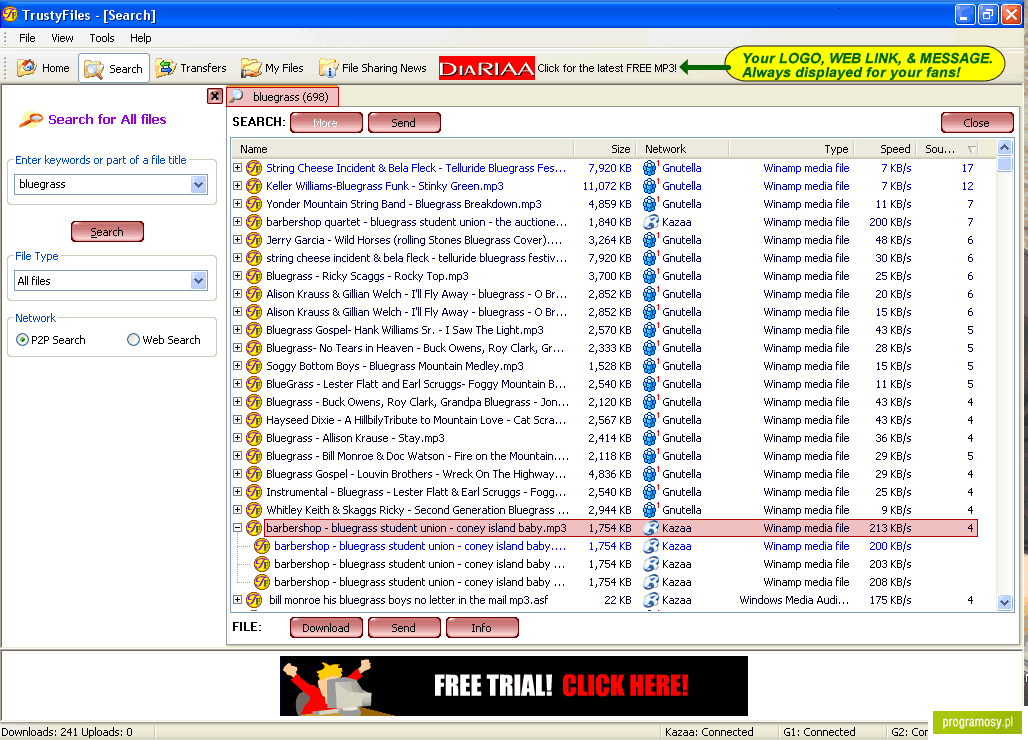Click the file icon of Soggy Bottom Boys
The image size is (1028, 740).
254,366
